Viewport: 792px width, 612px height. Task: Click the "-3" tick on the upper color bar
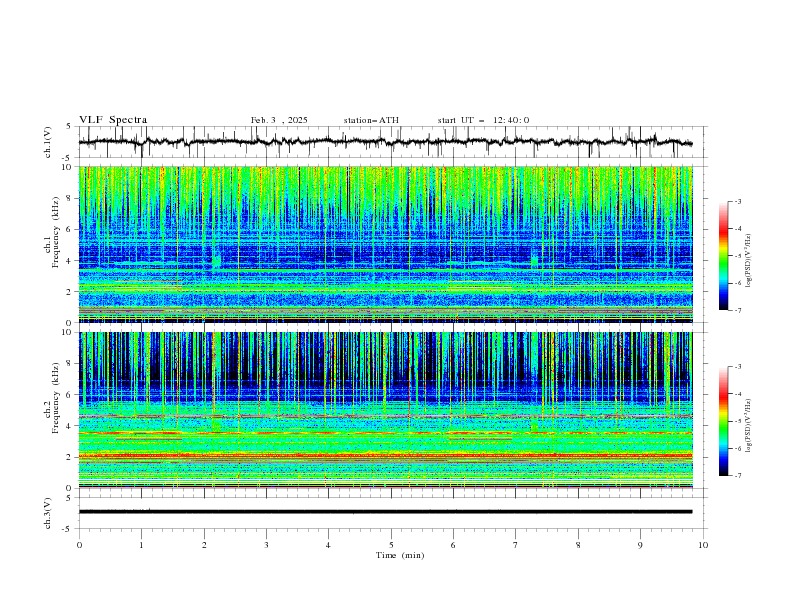tap(738, 201)
